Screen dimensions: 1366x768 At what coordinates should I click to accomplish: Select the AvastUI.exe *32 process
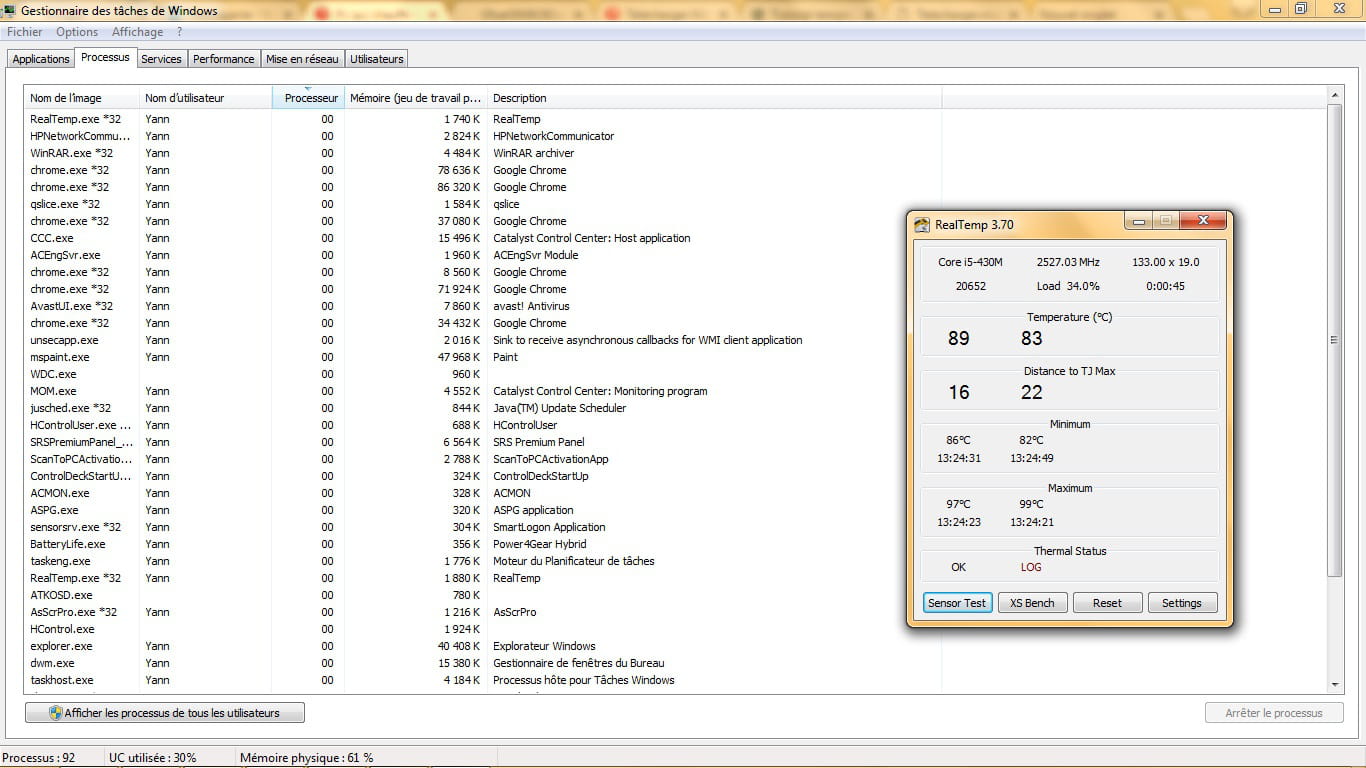(x=483, y=306)
